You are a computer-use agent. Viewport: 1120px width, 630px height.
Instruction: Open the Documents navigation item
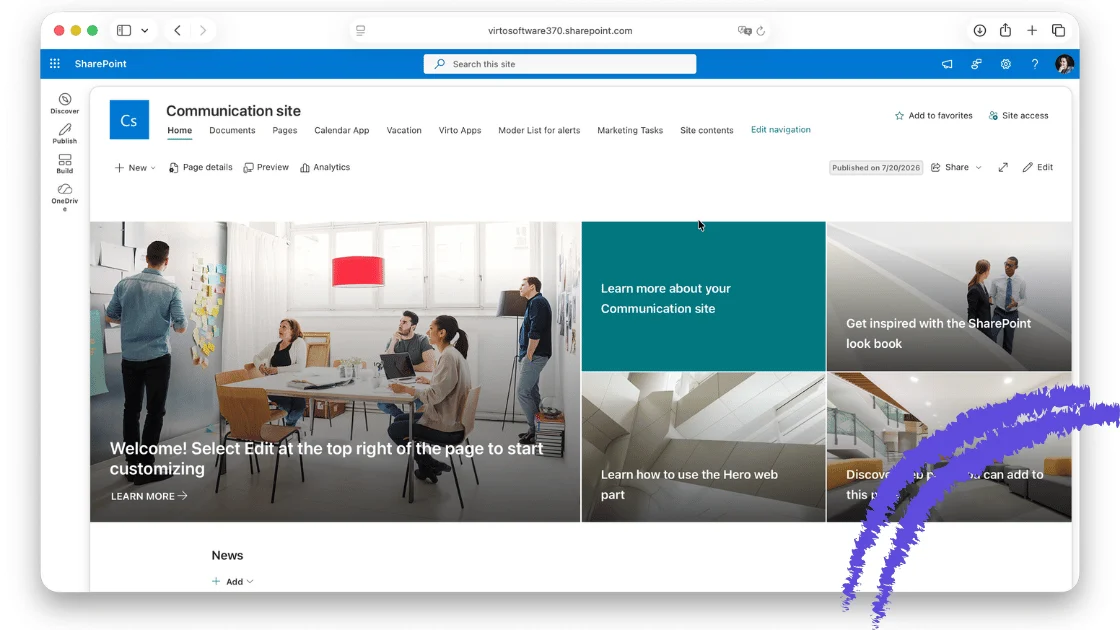pos(232,131)
